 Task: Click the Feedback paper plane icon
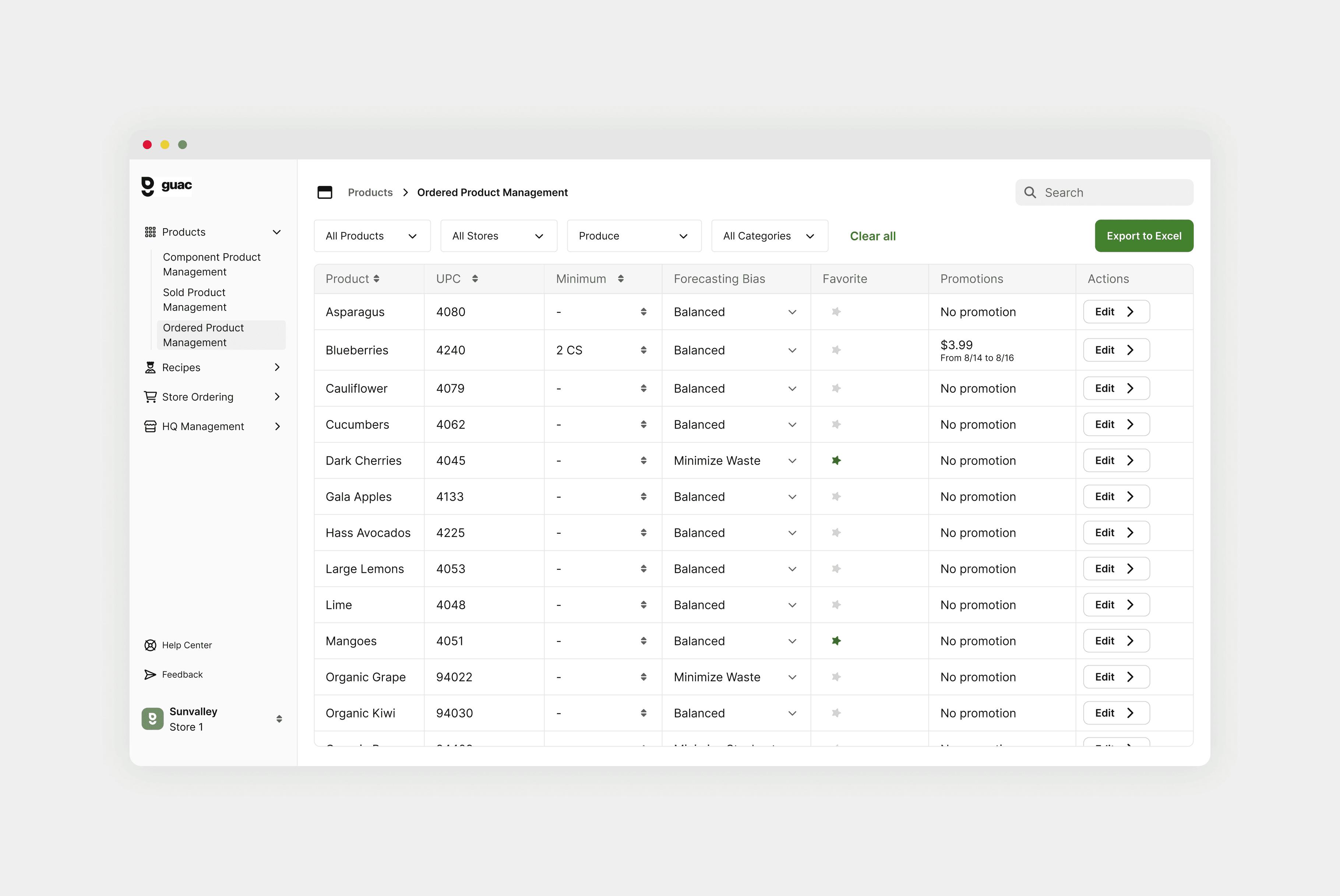coord(150,675)
